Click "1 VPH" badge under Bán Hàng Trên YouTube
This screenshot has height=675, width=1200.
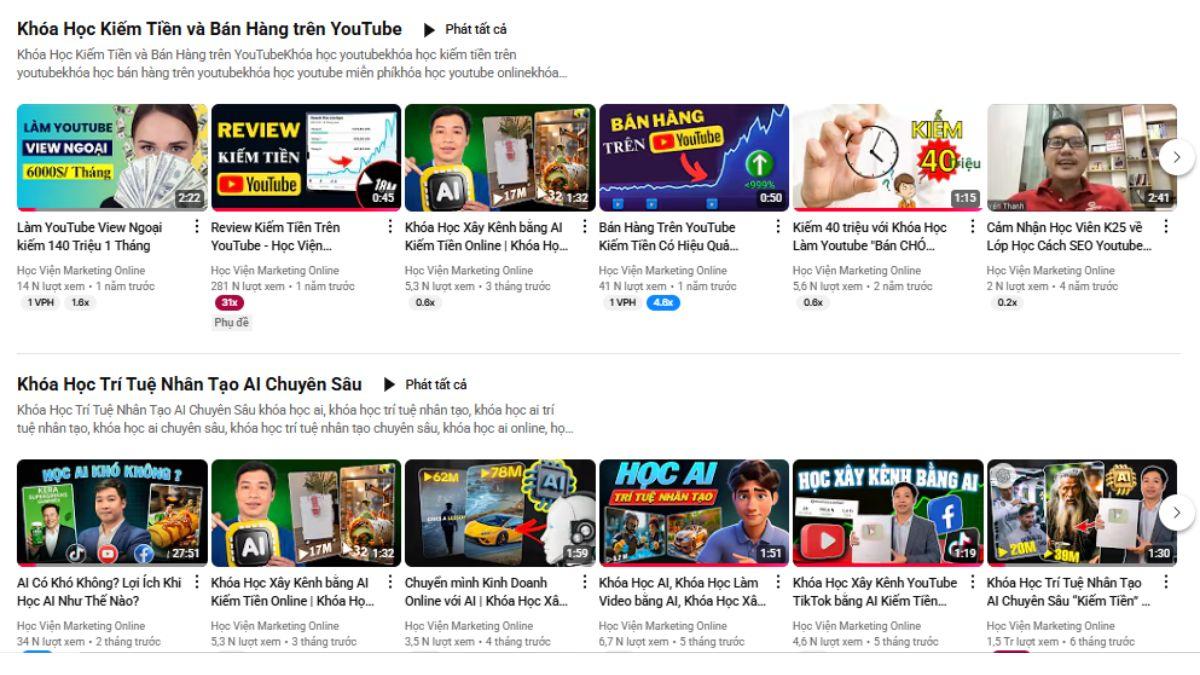coord(622,303)
